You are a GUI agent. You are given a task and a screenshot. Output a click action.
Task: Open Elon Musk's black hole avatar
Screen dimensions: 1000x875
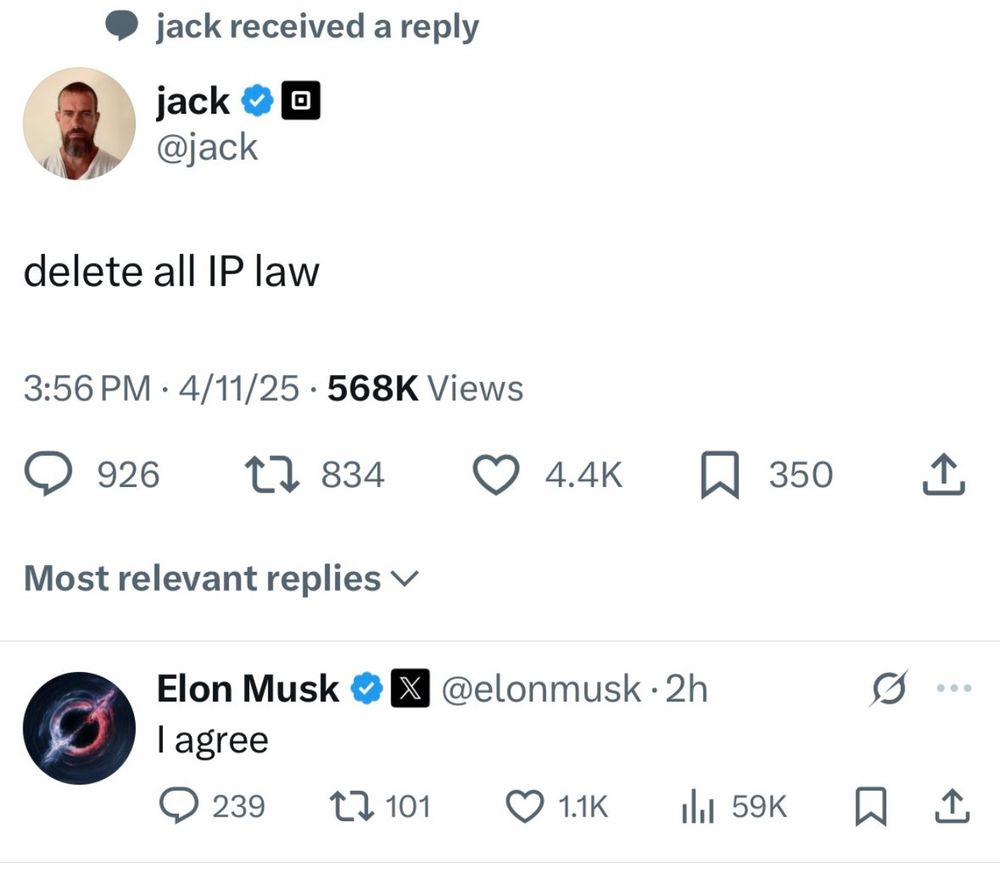coord(79,728)
